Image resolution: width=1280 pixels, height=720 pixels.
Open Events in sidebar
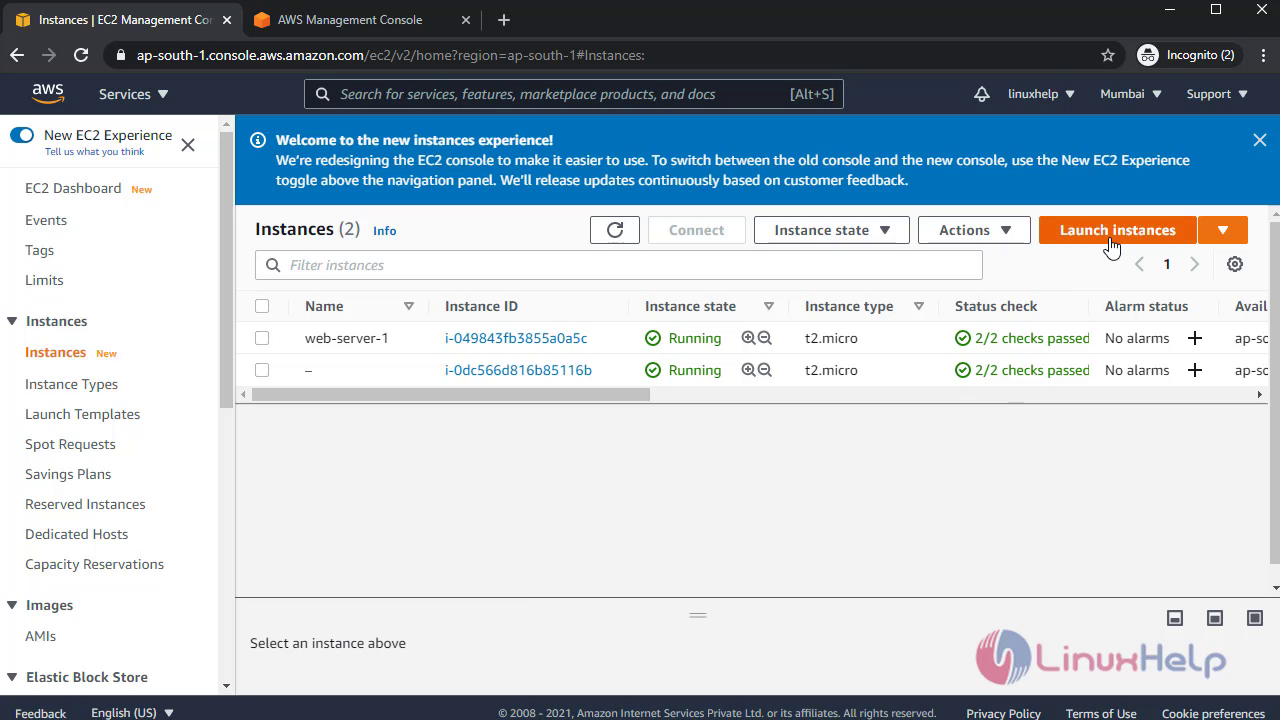pos(46,220)
